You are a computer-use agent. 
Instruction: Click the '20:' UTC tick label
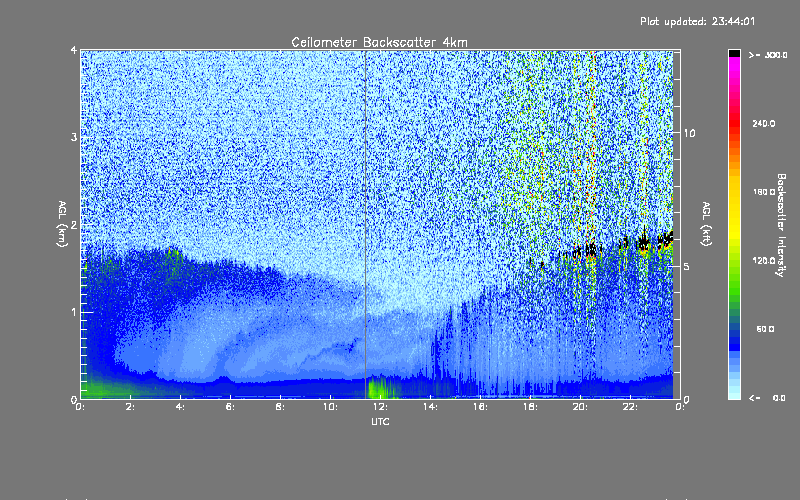[x=580, y=407]
